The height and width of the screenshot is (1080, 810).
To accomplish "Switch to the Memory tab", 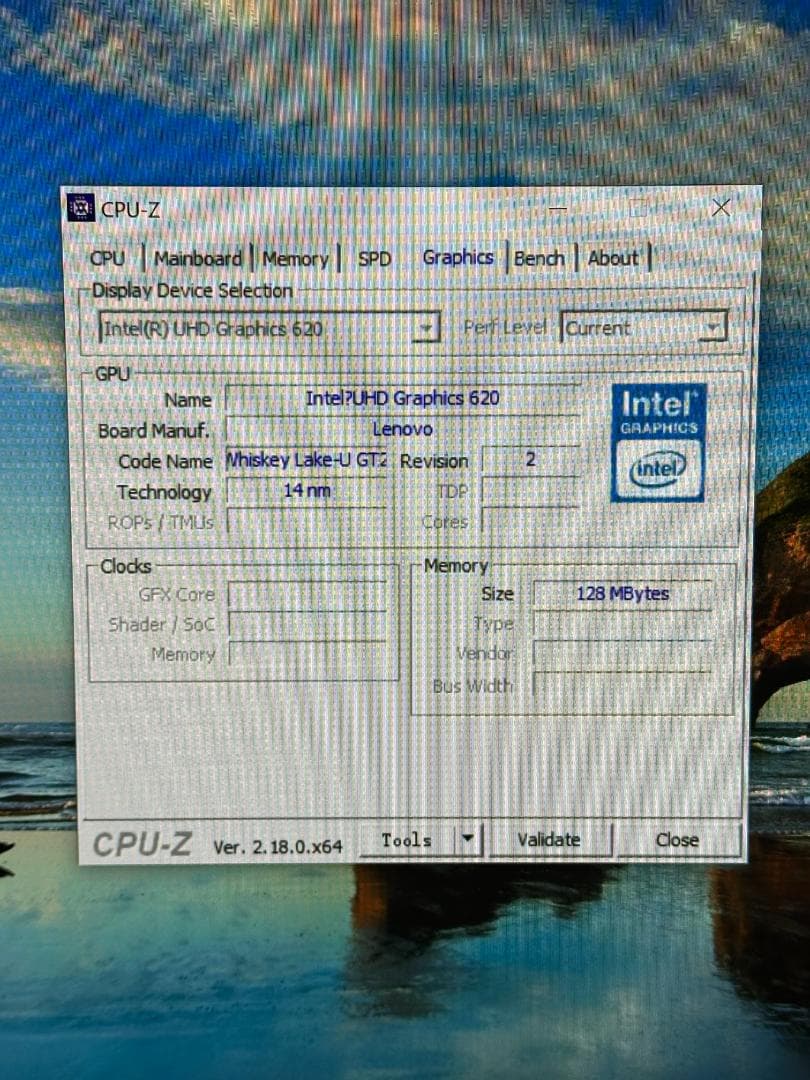I will pyautogui.click(x=295, y=258).
